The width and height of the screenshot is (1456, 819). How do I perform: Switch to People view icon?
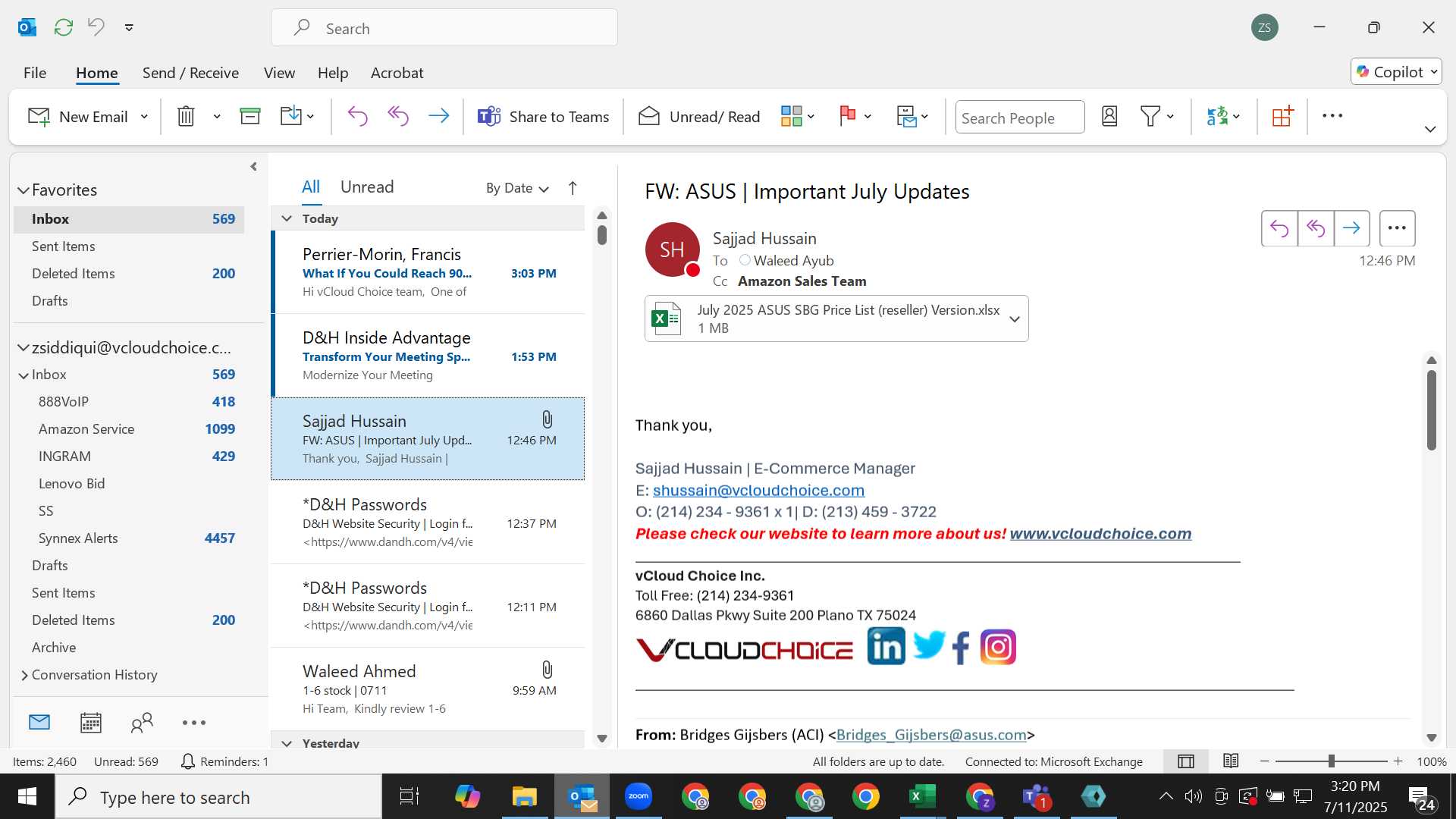(142, 723)
